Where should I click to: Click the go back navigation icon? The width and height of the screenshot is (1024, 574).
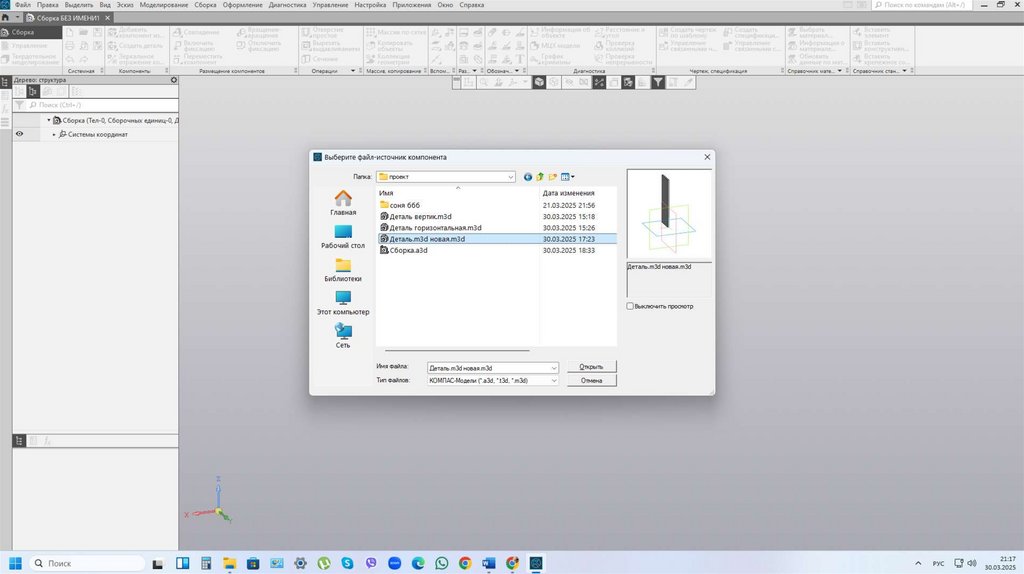coord(528,177)
